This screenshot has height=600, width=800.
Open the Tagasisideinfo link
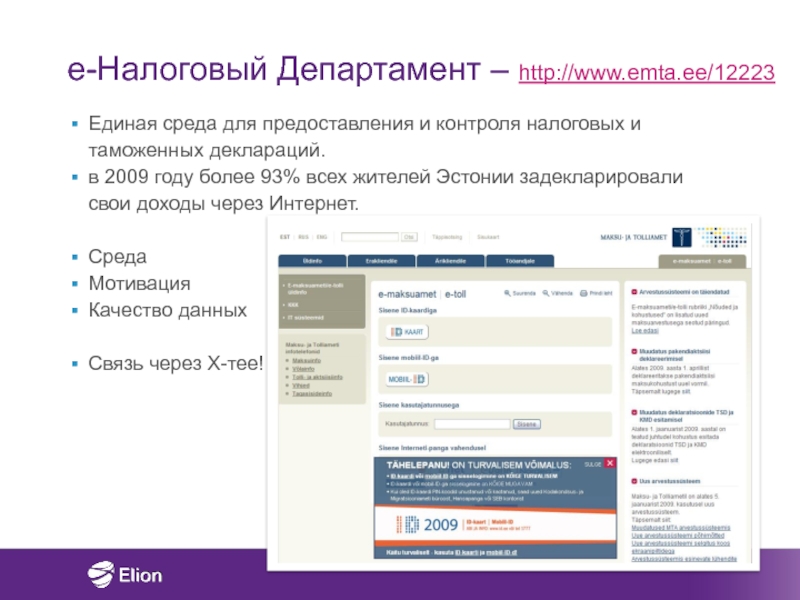tap(312, 393)
